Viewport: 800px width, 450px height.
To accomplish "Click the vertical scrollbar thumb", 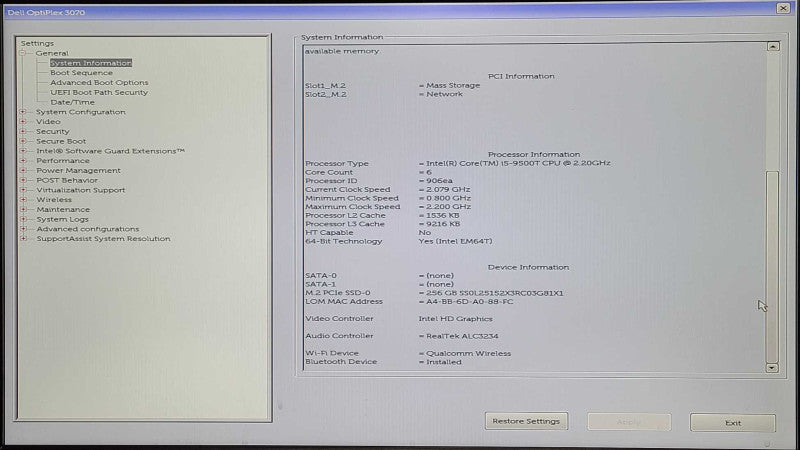I will [x=772, y=266].
